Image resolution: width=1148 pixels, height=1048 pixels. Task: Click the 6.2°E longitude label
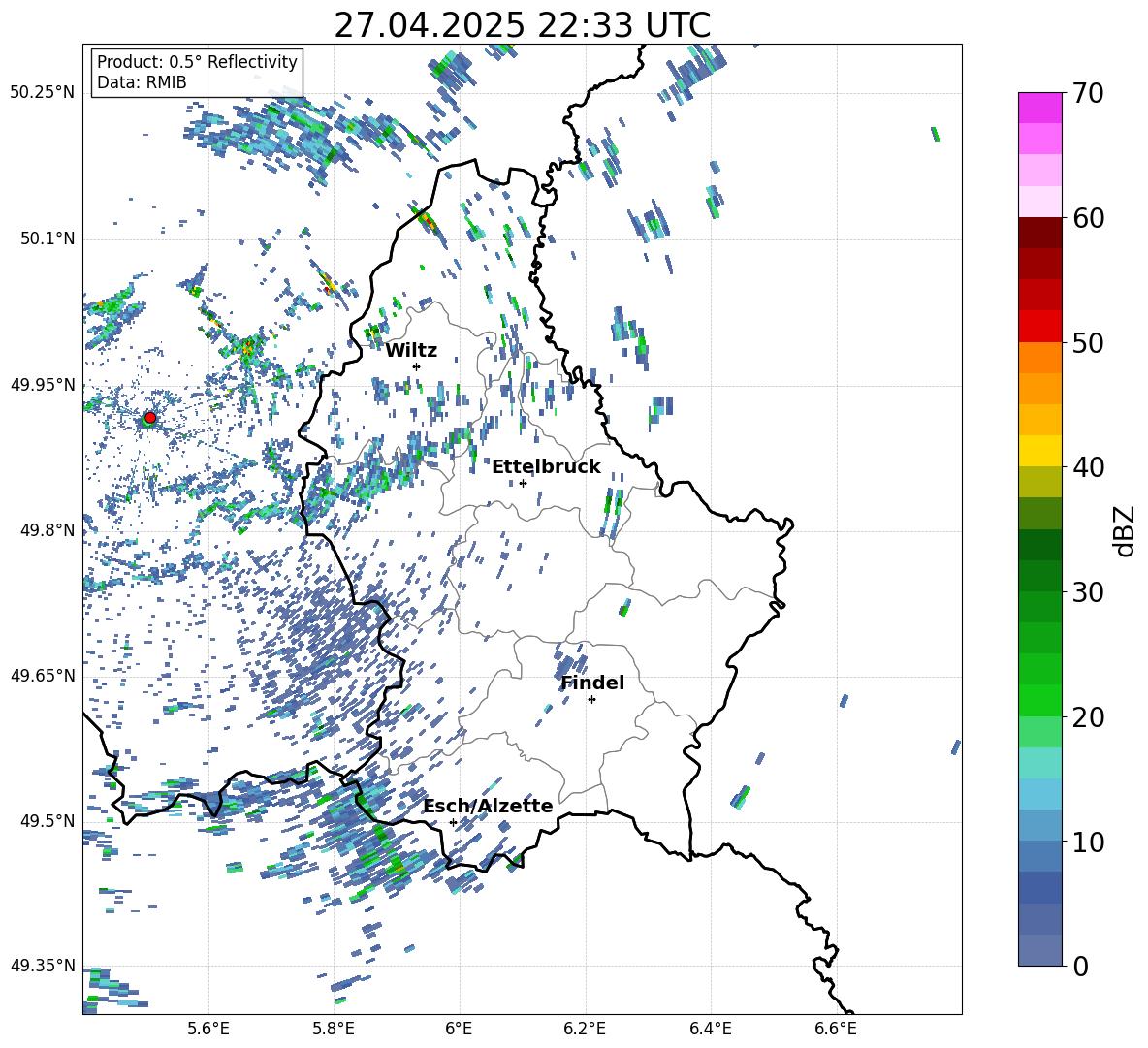[x=585, y=1029]
